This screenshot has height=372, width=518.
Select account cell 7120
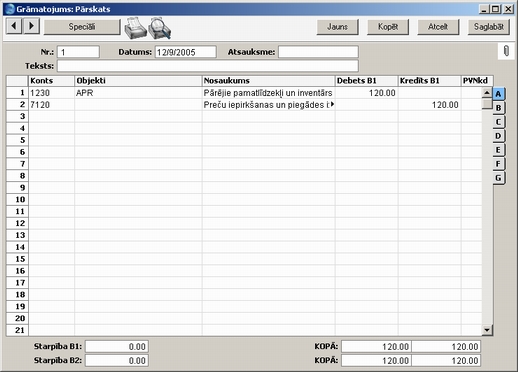52,105
